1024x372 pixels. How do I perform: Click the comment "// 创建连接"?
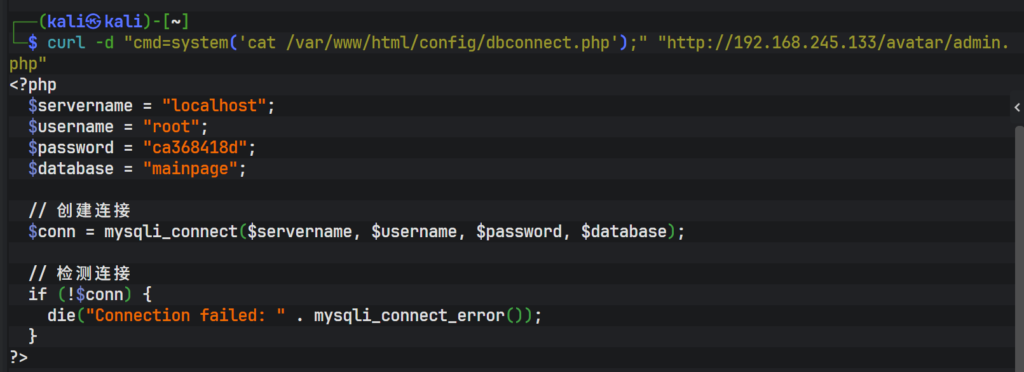click(80, 211)
